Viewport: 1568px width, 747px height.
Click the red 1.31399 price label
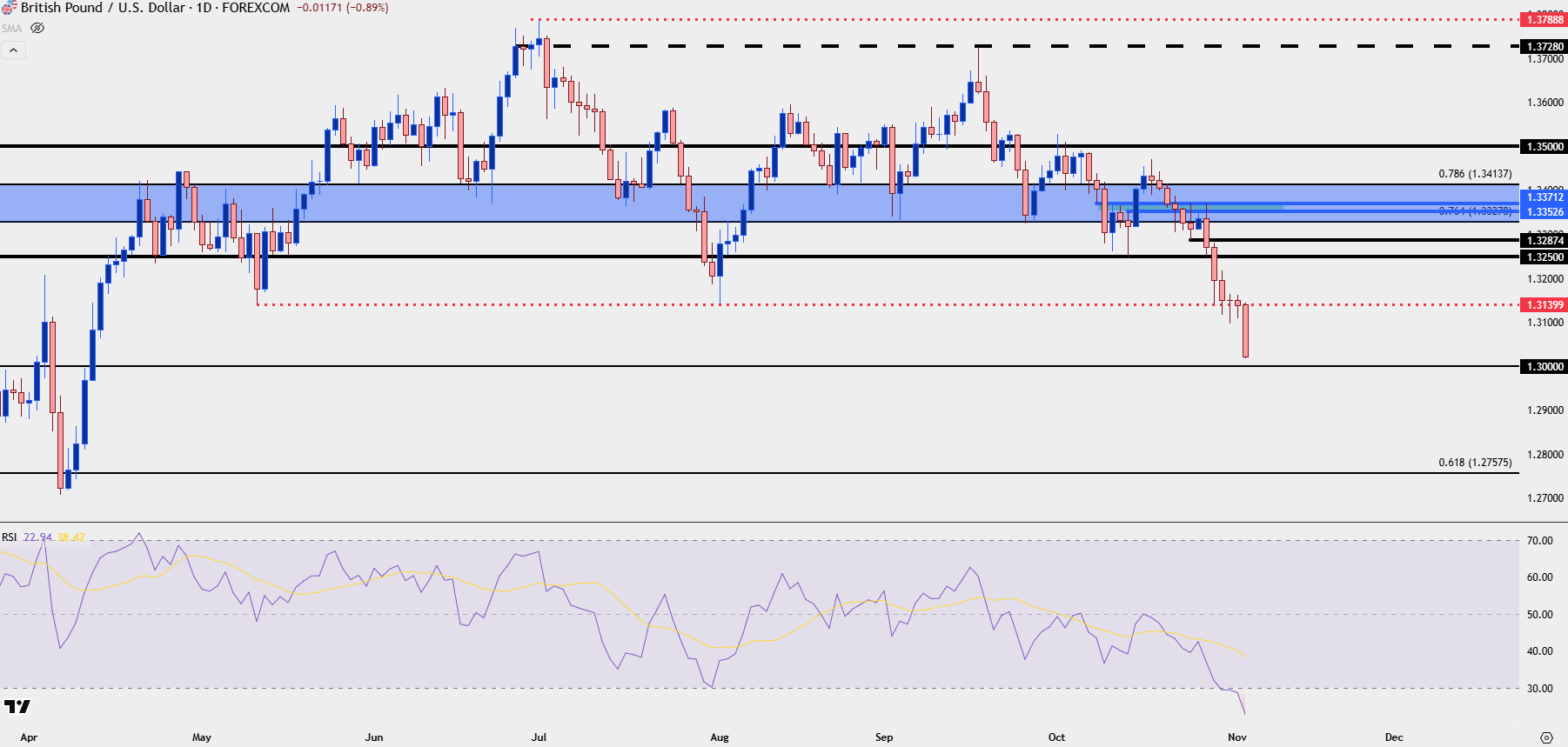[x=1545, y=304]
